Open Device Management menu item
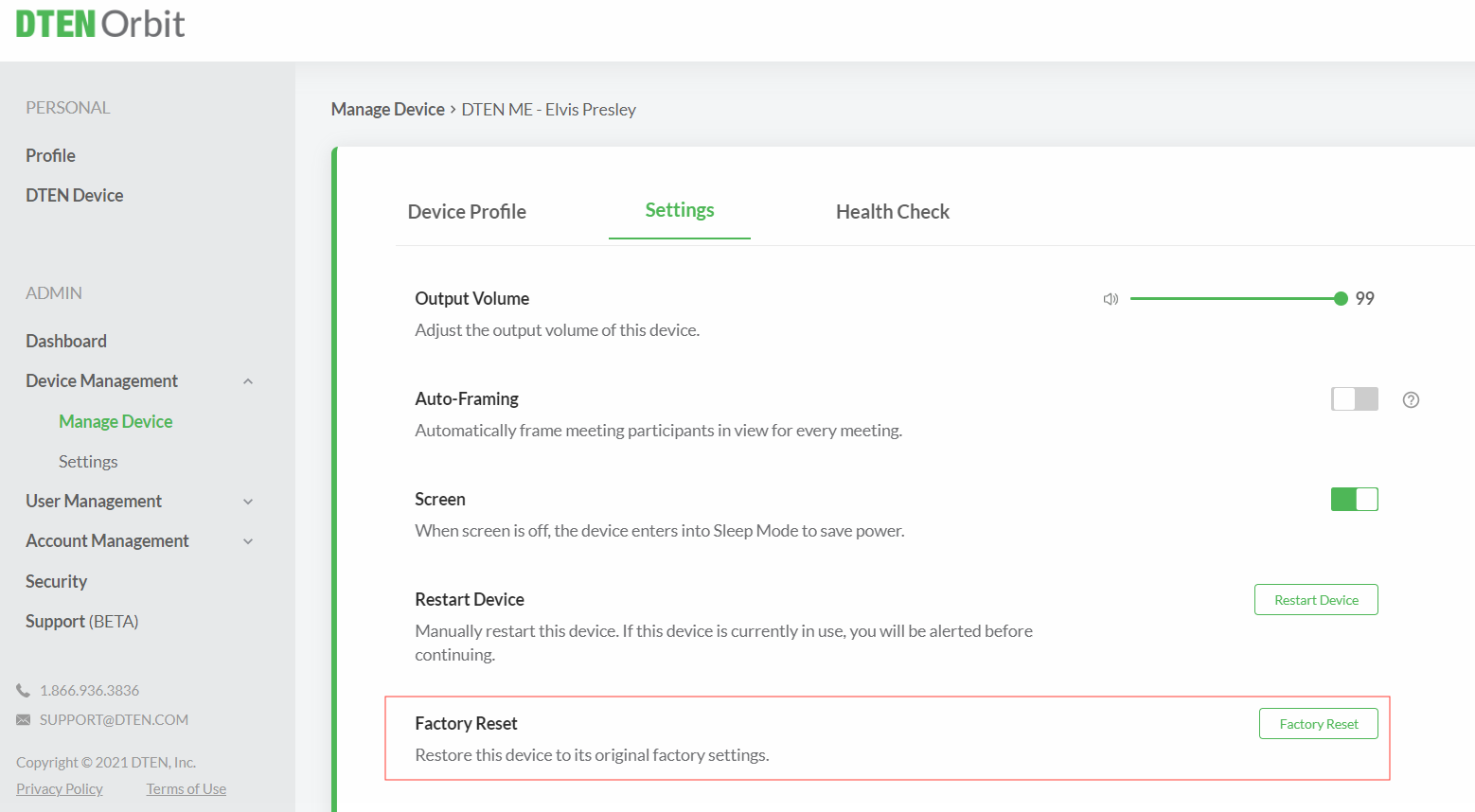This screenshot has height=812, width=1475. click(x=101, y=380)
